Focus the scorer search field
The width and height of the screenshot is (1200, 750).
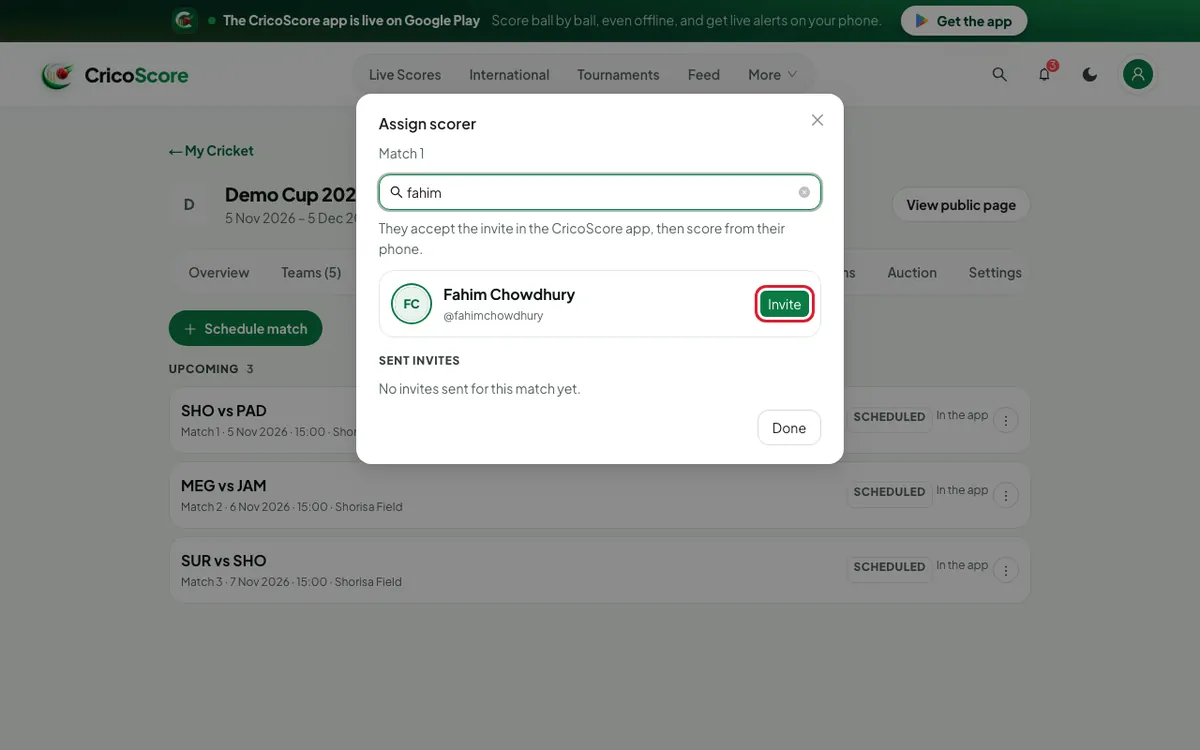pos(600,192)
